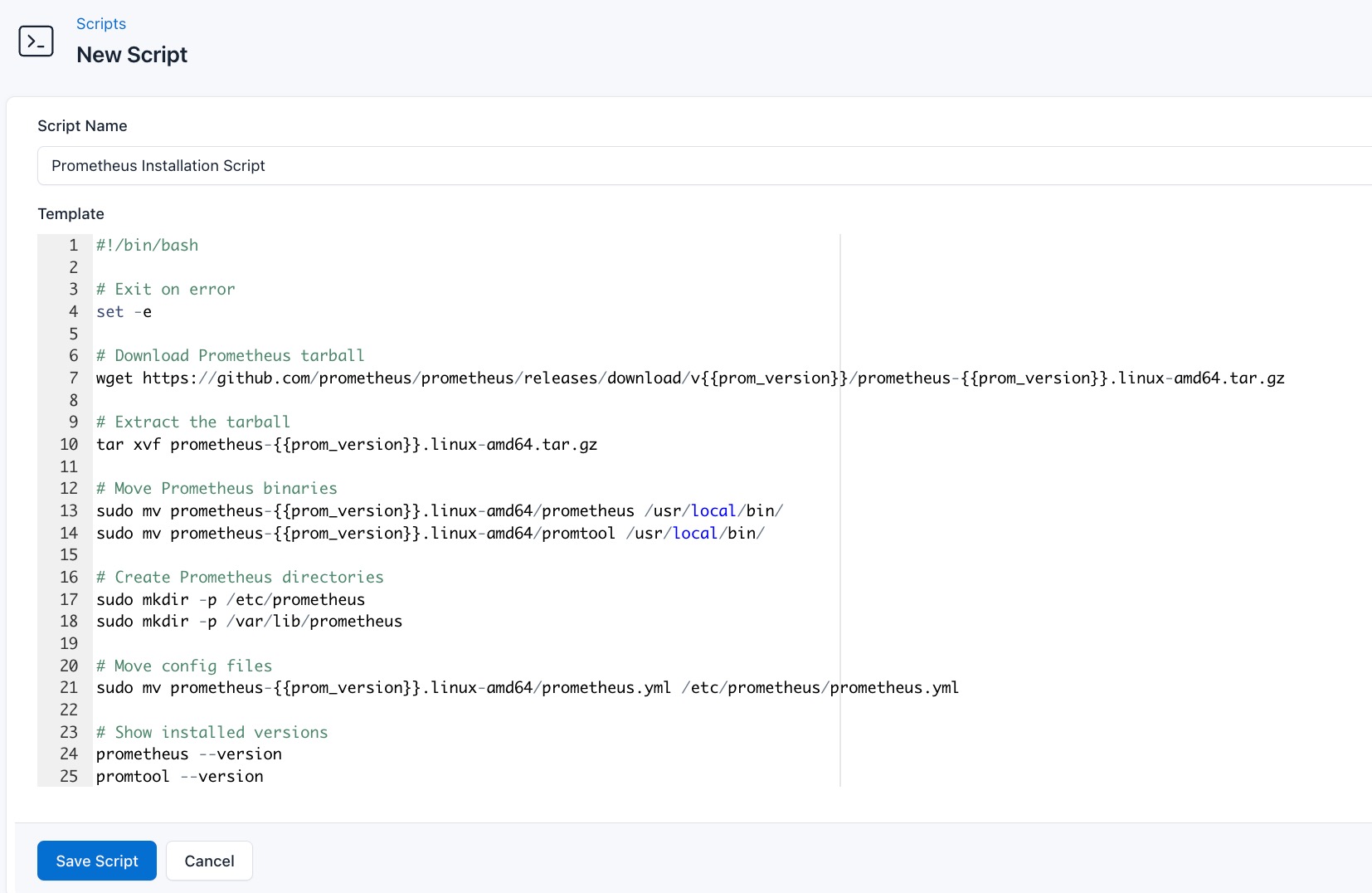The height and width of the screenshot is (893, 1372).
Task: Click the Move config files comment
Action: coord(183,666)
